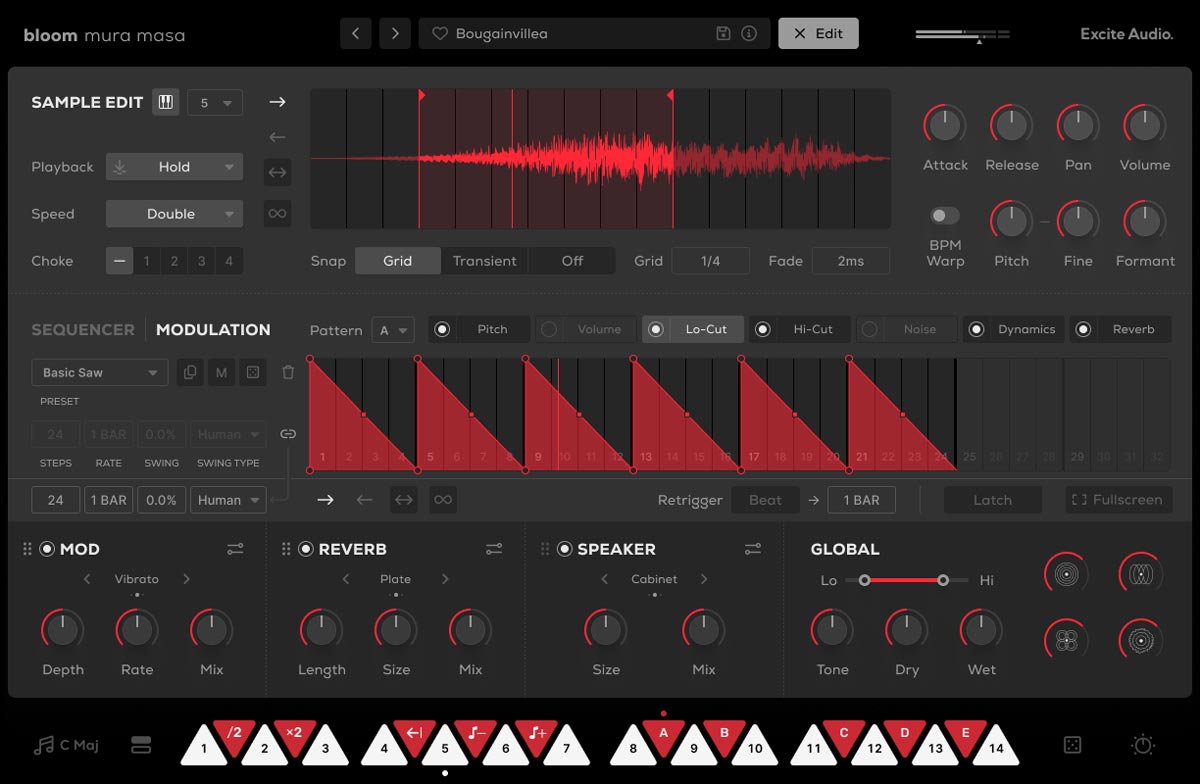Click the Global Hi frequency range handle
Viewport: 1200px width, 784px height.
coord(942,580)
